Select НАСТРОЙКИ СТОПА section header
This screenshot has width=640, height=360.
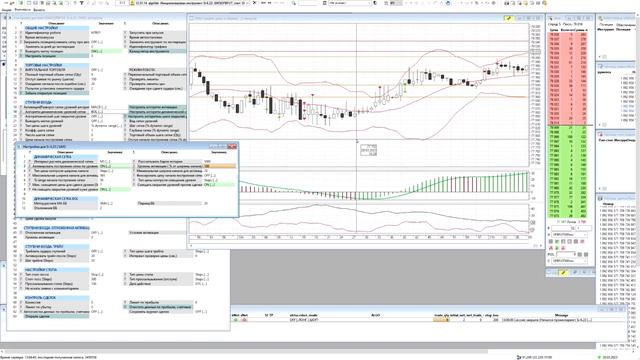(x=56, y=270)
